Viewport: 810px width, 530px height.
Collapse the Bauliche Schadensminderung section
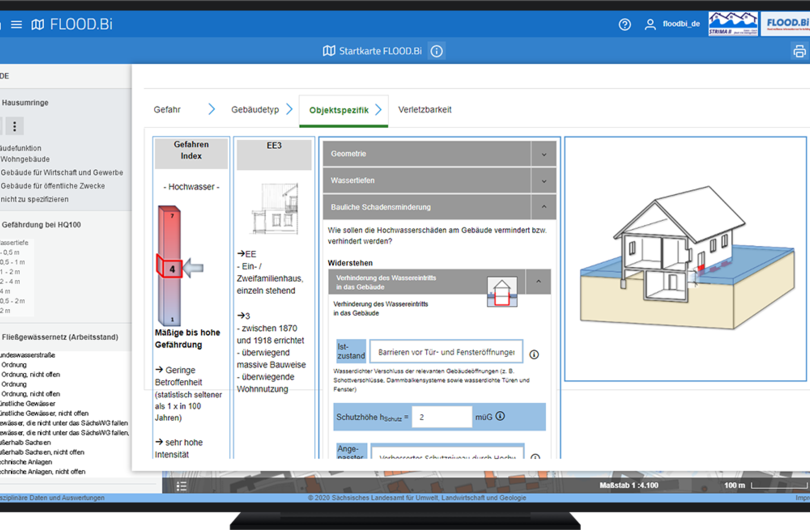pos(544,208)
